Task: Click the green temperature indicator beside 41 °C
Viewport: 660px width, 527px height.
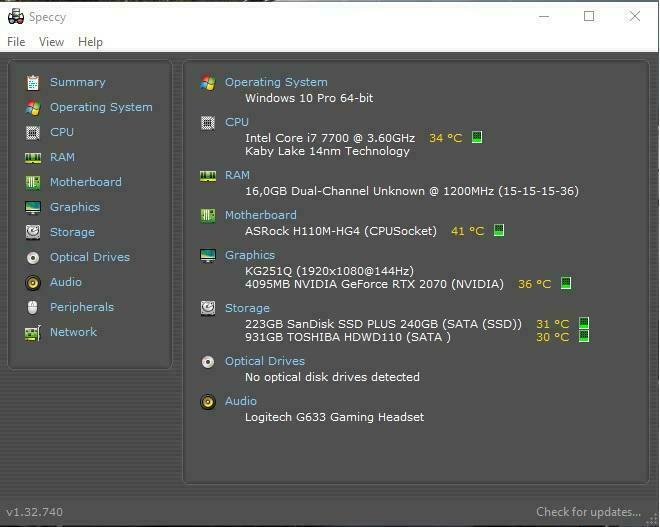Action: [499, 230]
